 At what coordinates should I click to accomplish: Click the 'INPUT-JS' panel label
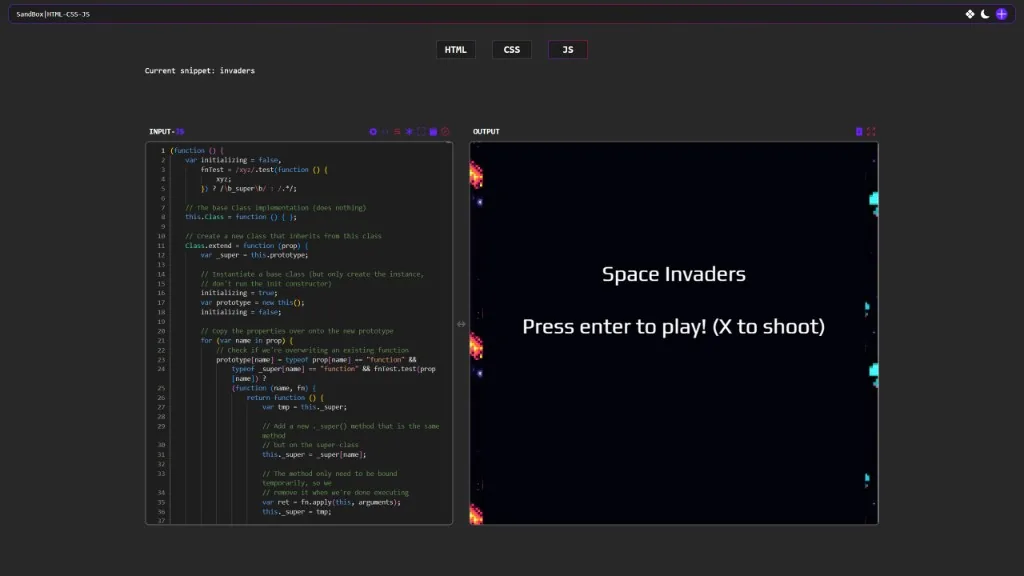coord(167,131)
